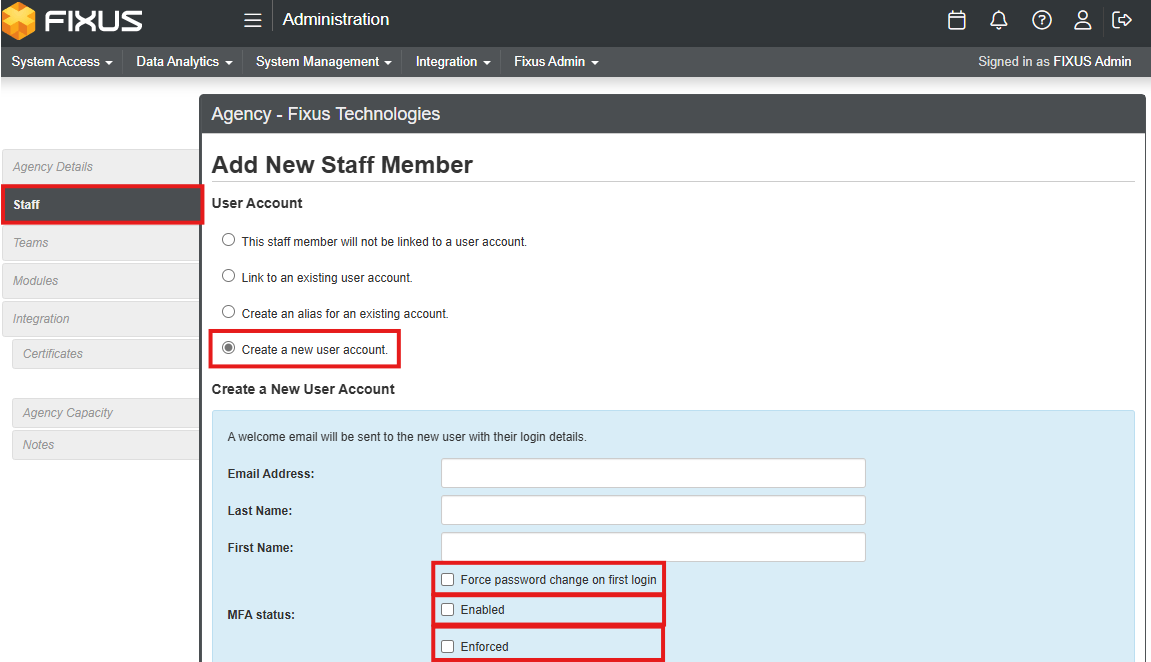The width and height of the screenshot is (1151, 662).
Task: Open the Teams section in the sidebar
Action: (x=31, y=242)
